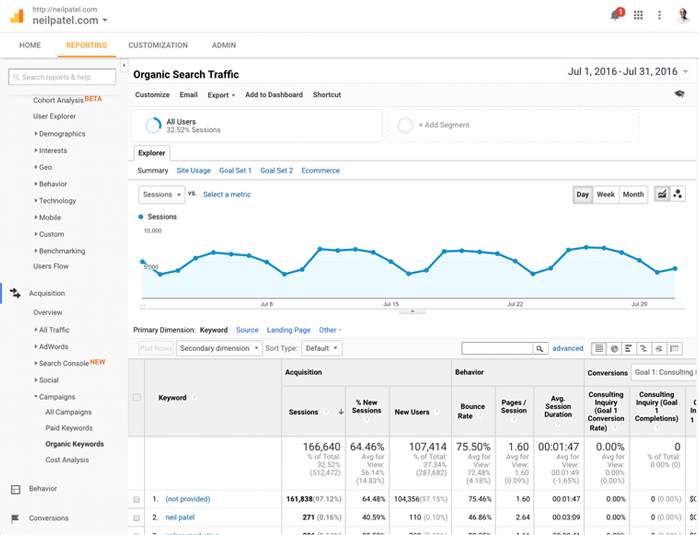Select the data table view icon

[599, 349]
